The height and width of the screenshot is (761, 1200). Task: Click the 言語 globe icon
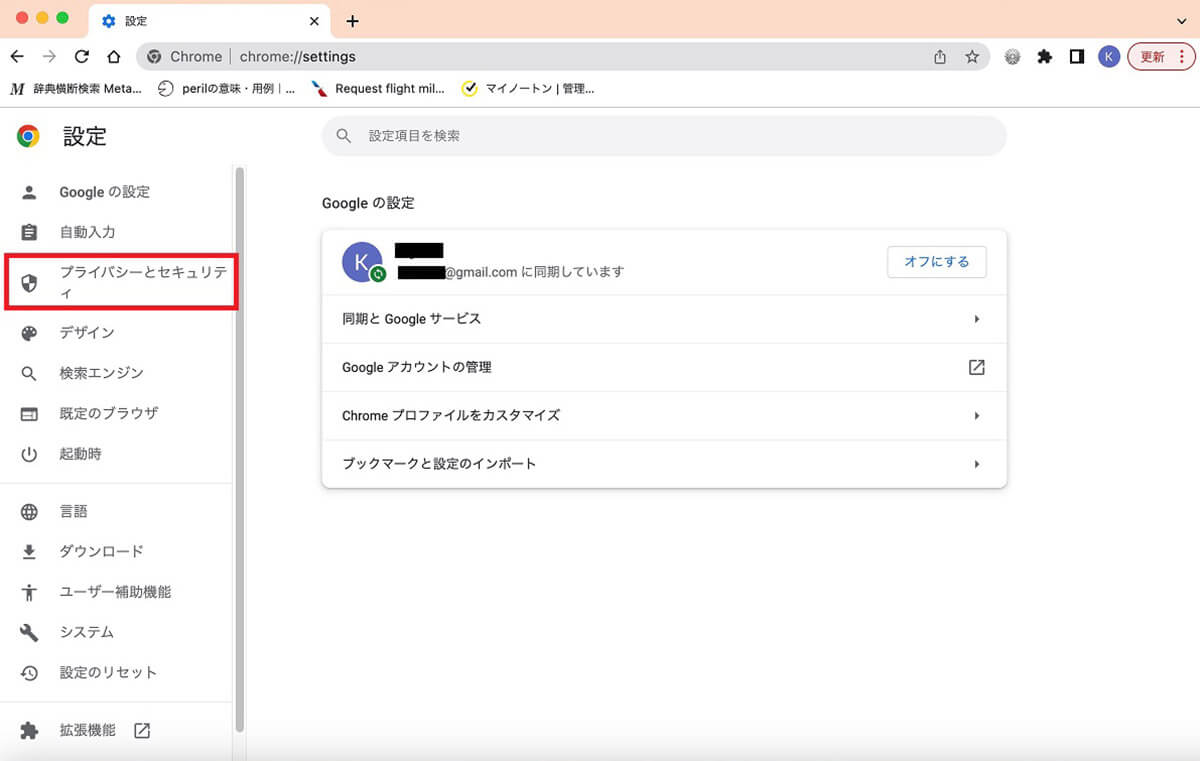[x=29, y=512]
